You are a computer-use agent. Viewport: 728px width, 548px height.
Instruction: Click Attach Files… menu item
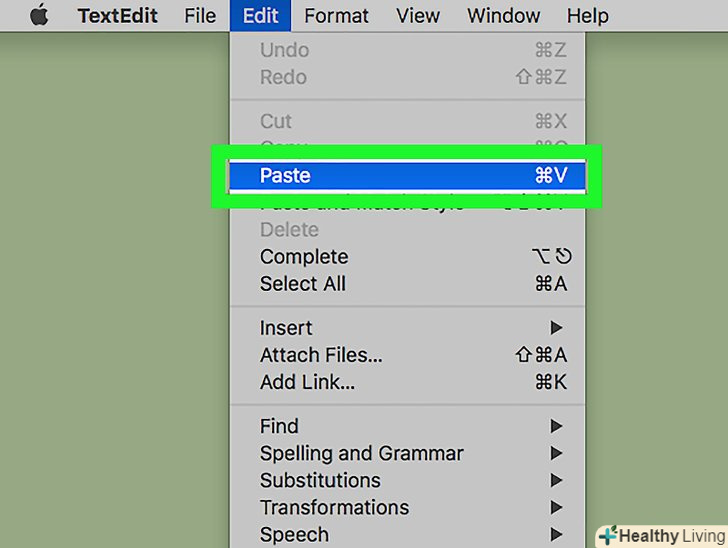(321, 355)
